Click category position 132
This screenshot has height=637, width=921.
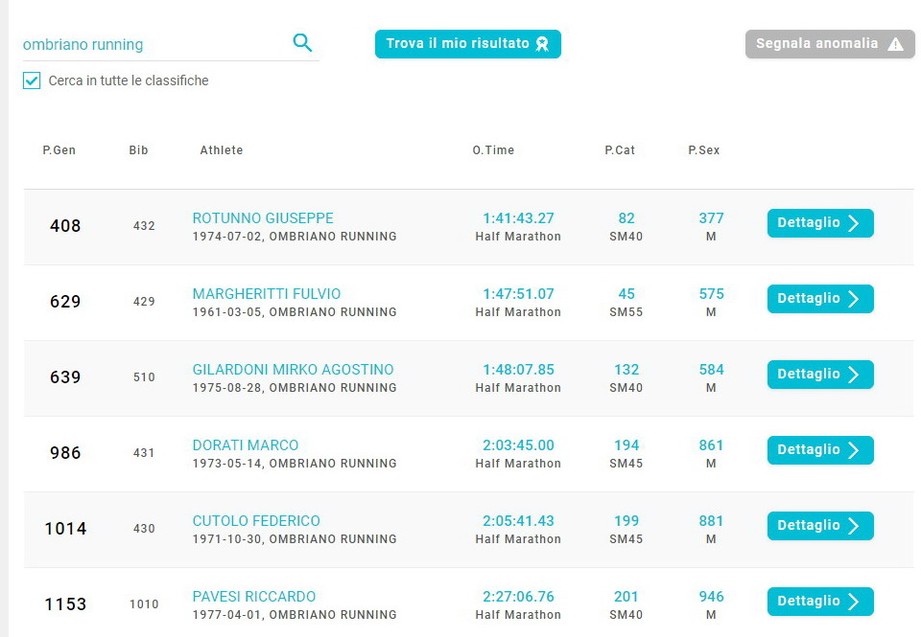(x=626, y=370)
